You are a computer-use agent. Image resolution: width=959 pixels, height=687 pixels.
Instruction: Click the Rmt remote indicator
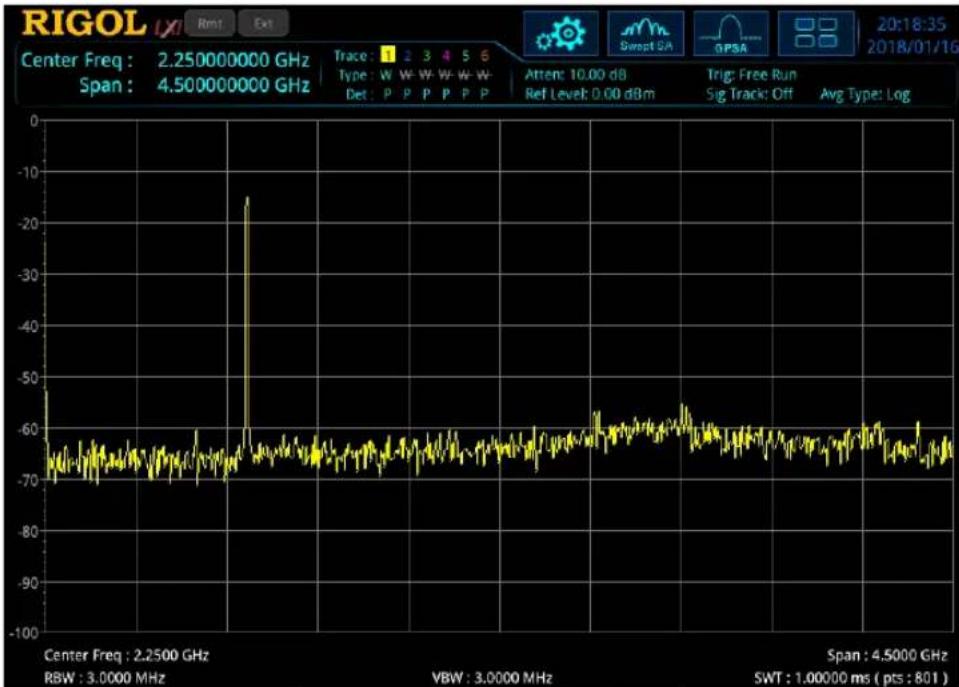point(210,24)
